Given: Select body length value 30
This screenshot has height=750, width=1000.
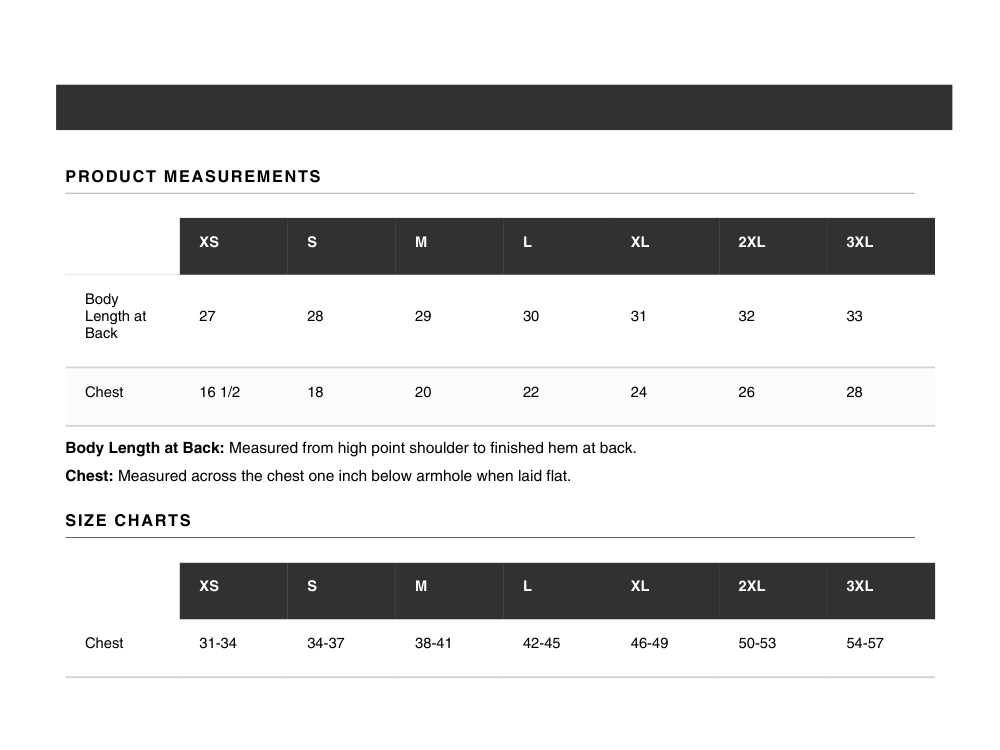Looking at the screenshot, I should (531, 316).
